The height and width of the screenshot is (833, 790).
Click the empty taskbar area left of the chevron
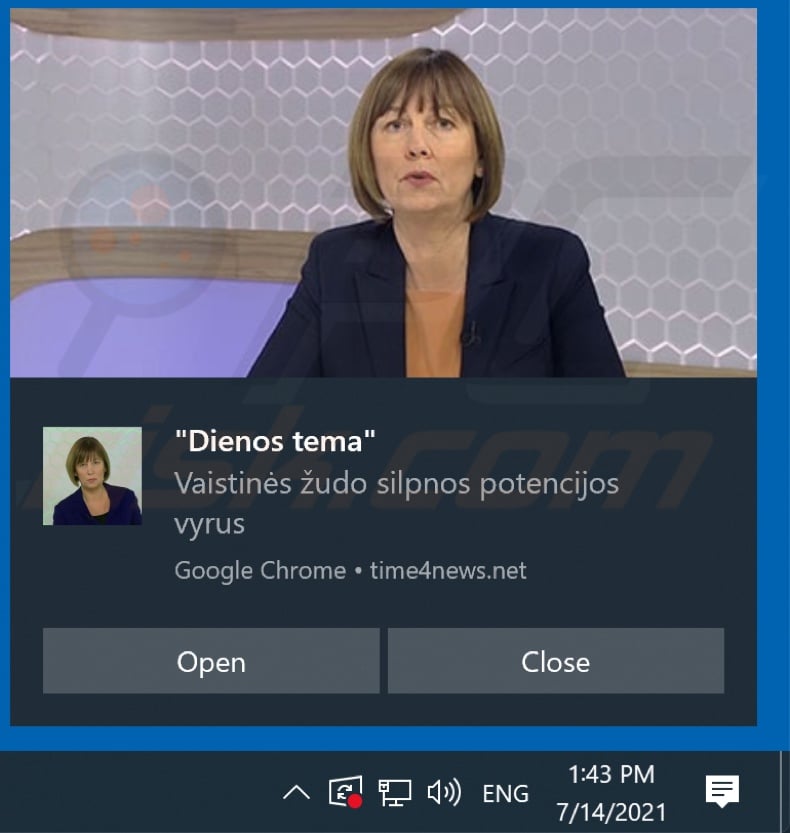coord(138,792)
